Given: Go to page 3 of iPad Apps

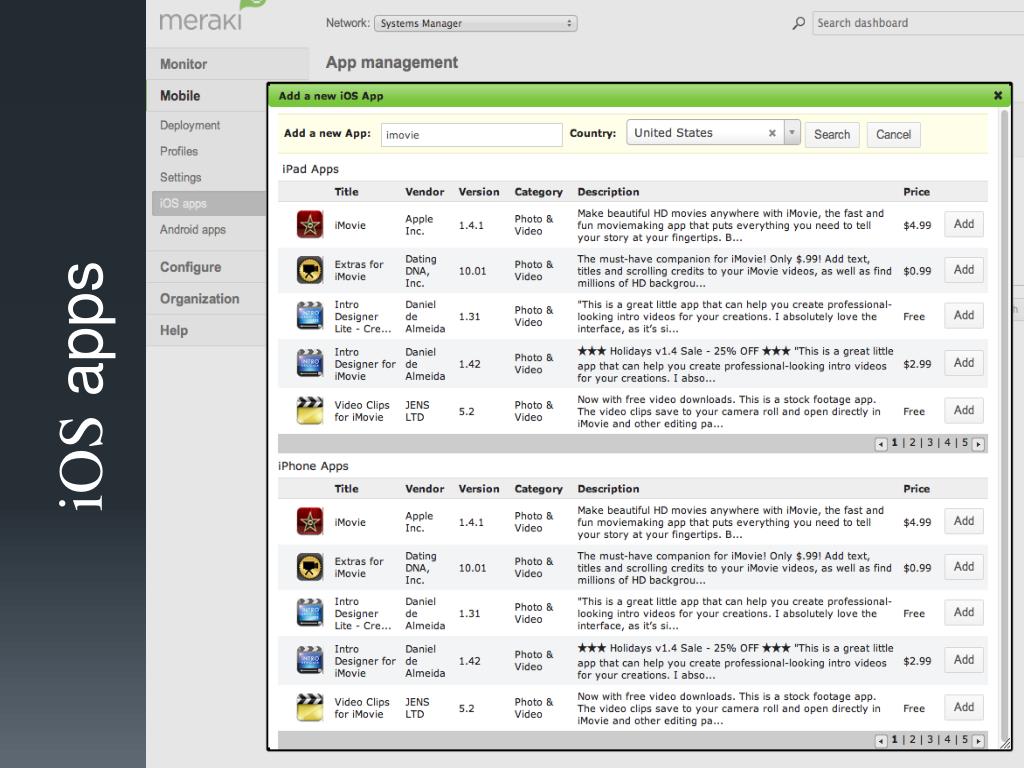Looking at the screenshot, I should click(930, 443).
